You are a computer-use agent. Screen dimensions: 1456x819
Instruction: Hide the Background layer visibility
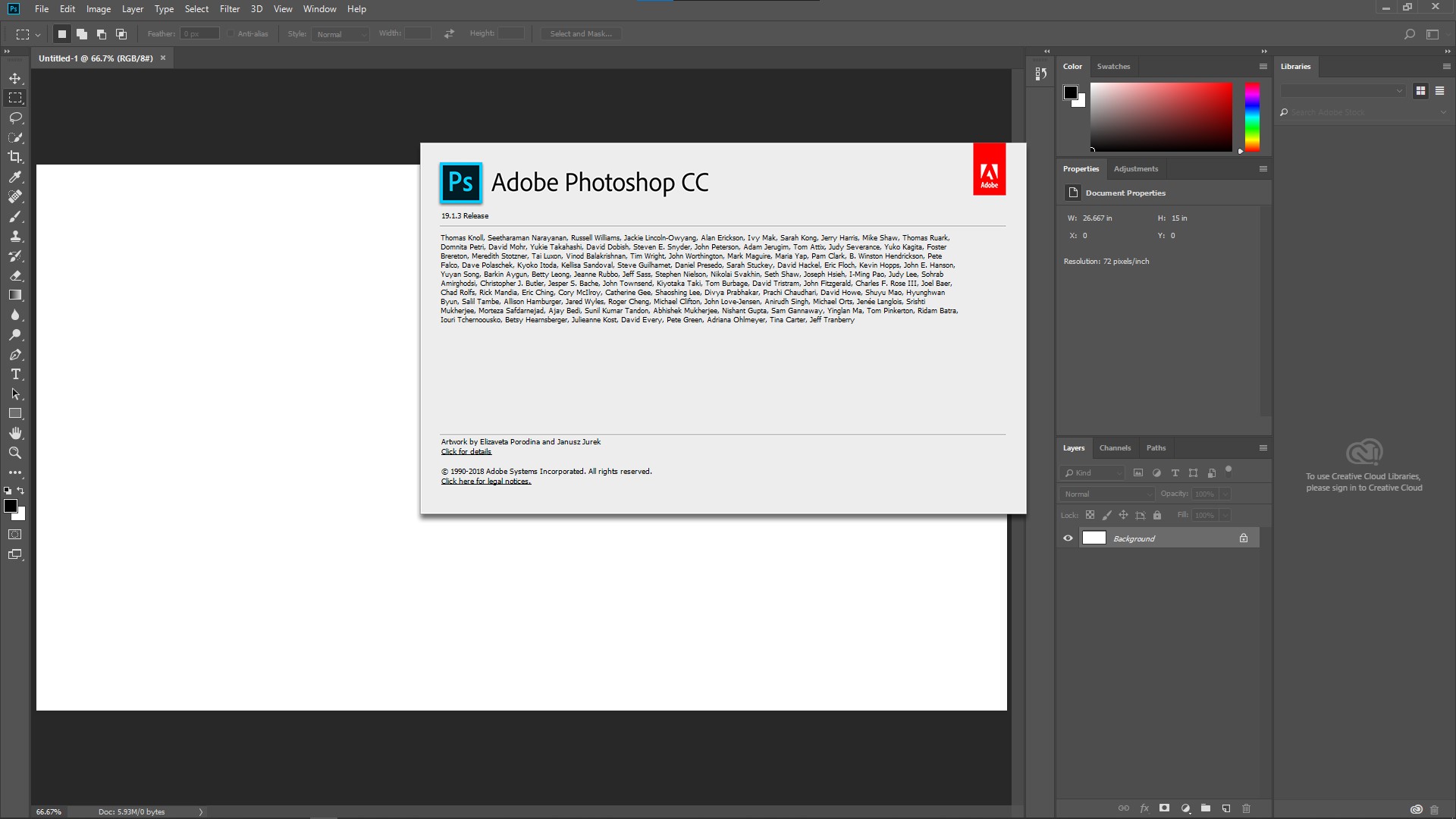point(1068,538)
